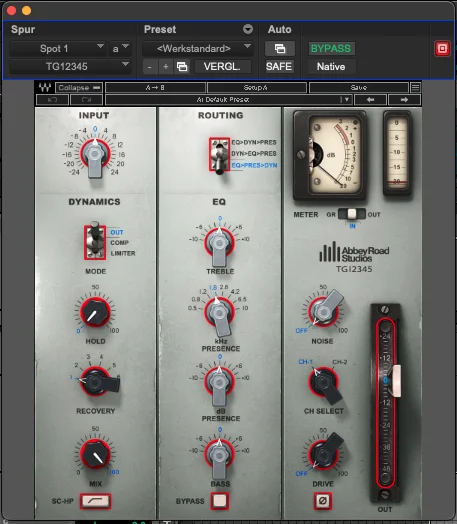Select the OUT dynamics mode label
This screenshot has width=457, height=524.
point(117,232)
